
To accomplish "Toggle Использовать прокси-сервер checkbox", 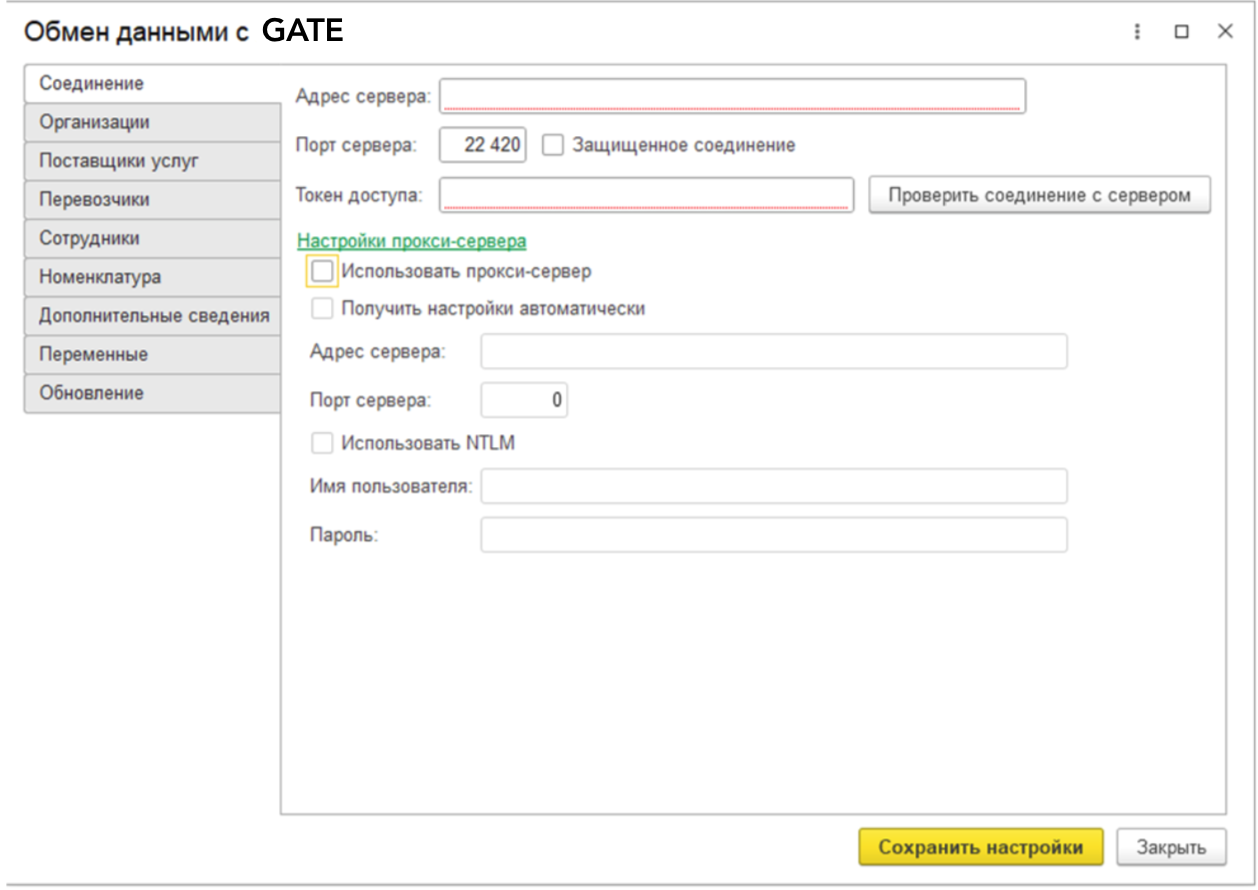I will tap(322, 271).
